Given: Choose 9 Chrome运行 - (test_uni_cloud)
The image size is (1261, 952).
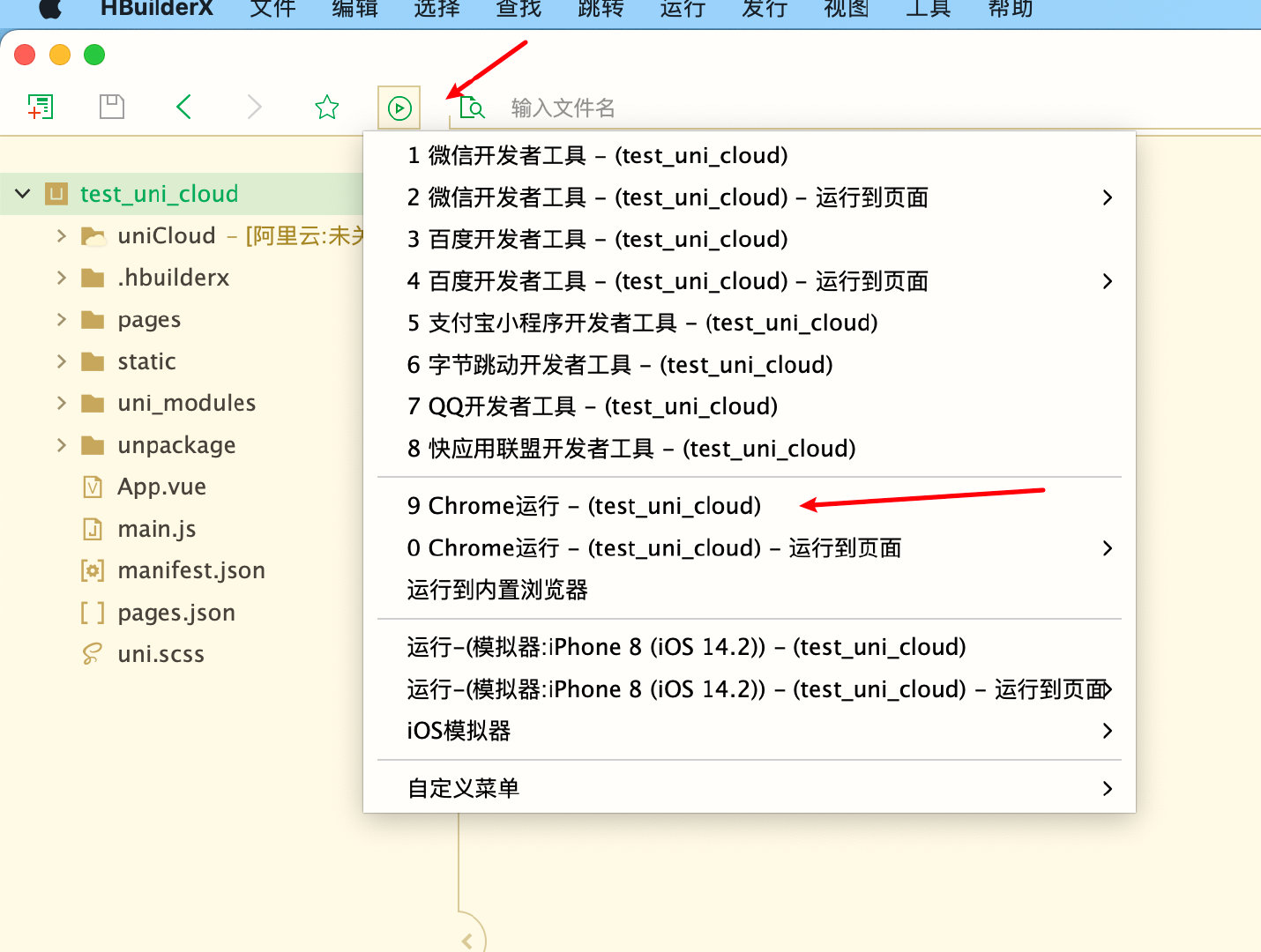Looking at the screenshot, I should coord(750,506).
